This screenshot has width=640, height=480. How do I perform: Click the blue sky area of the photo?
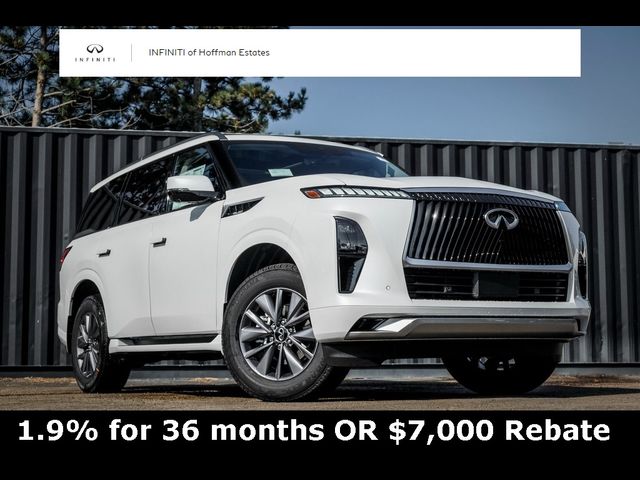pos(469,108)
